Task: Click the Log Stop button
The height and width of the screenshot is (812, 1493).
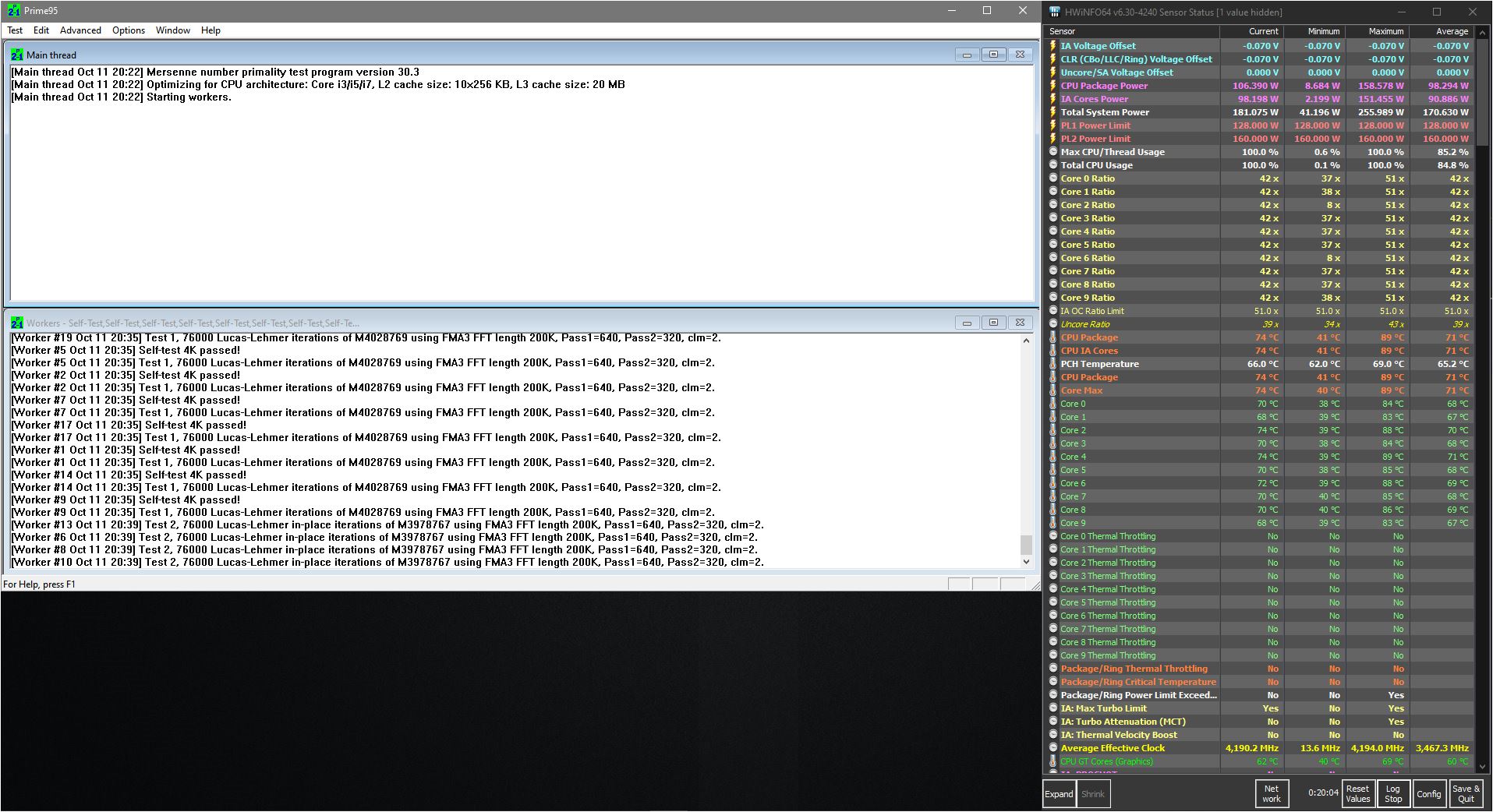Action: [1393, 793]
